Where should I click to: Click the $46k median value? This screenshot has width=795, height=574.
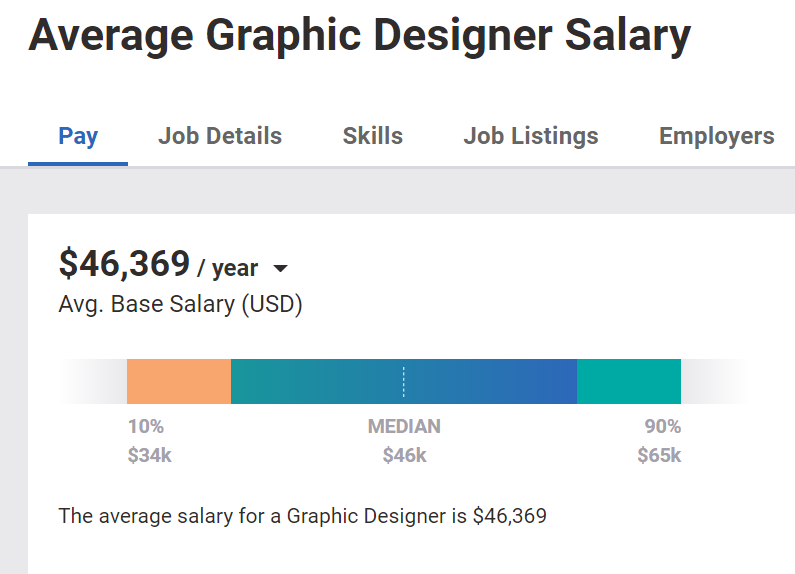(404, 455)
